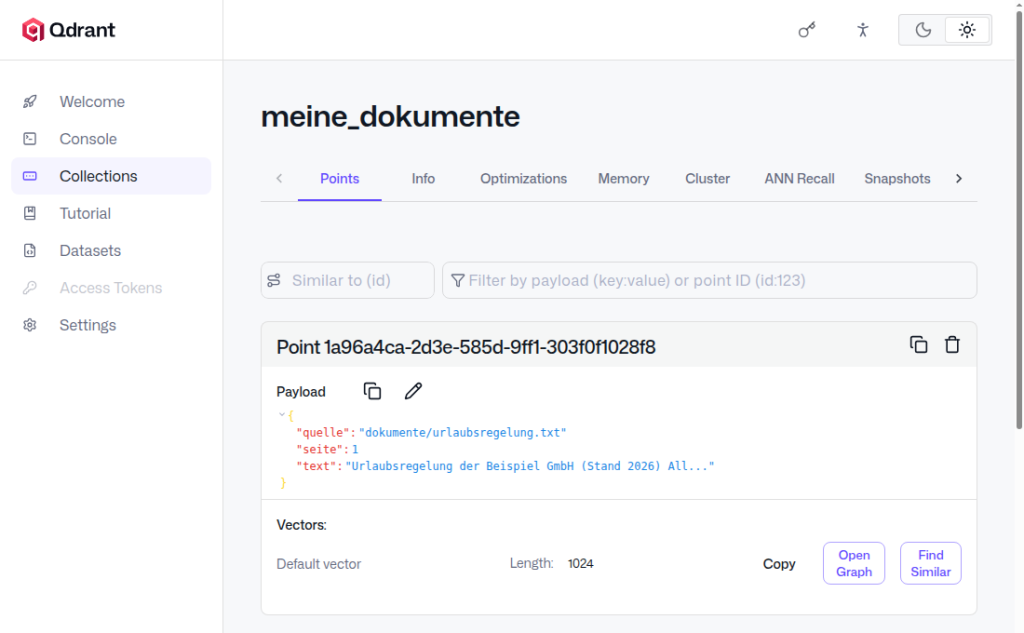Click the Copy vector button
The height and width of the screenshot is (633, 1024).
779,564
